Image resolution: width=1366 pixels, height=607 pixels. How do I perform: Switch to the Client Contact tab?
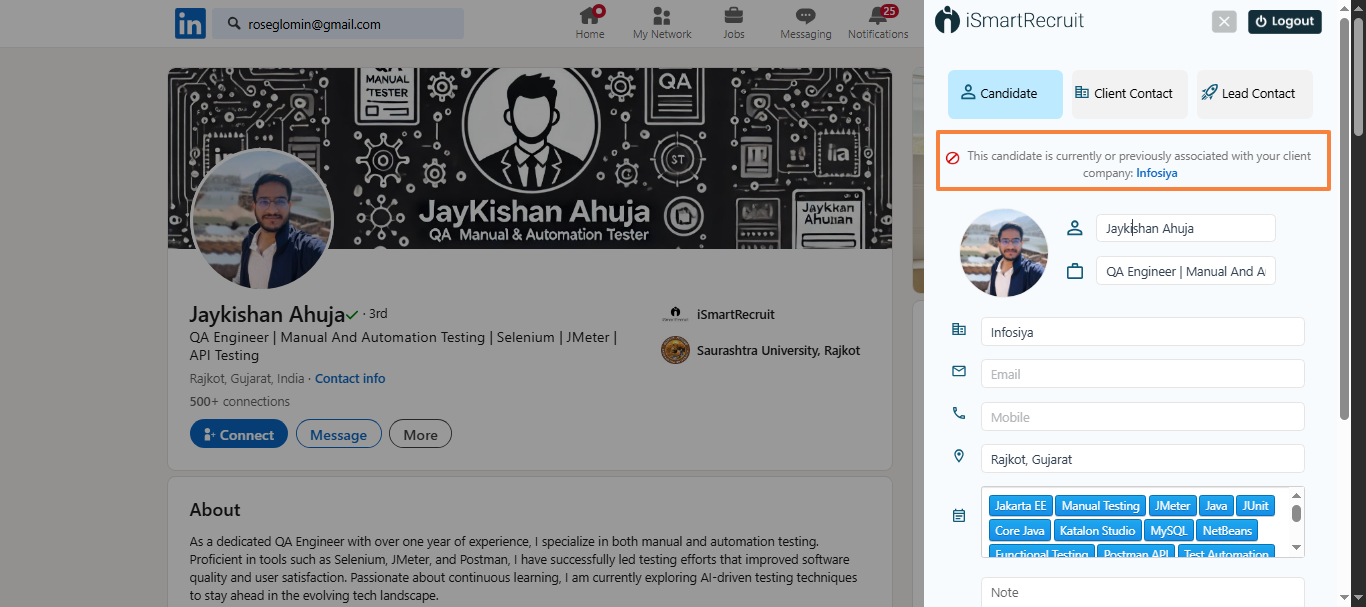coord(1130,94)
